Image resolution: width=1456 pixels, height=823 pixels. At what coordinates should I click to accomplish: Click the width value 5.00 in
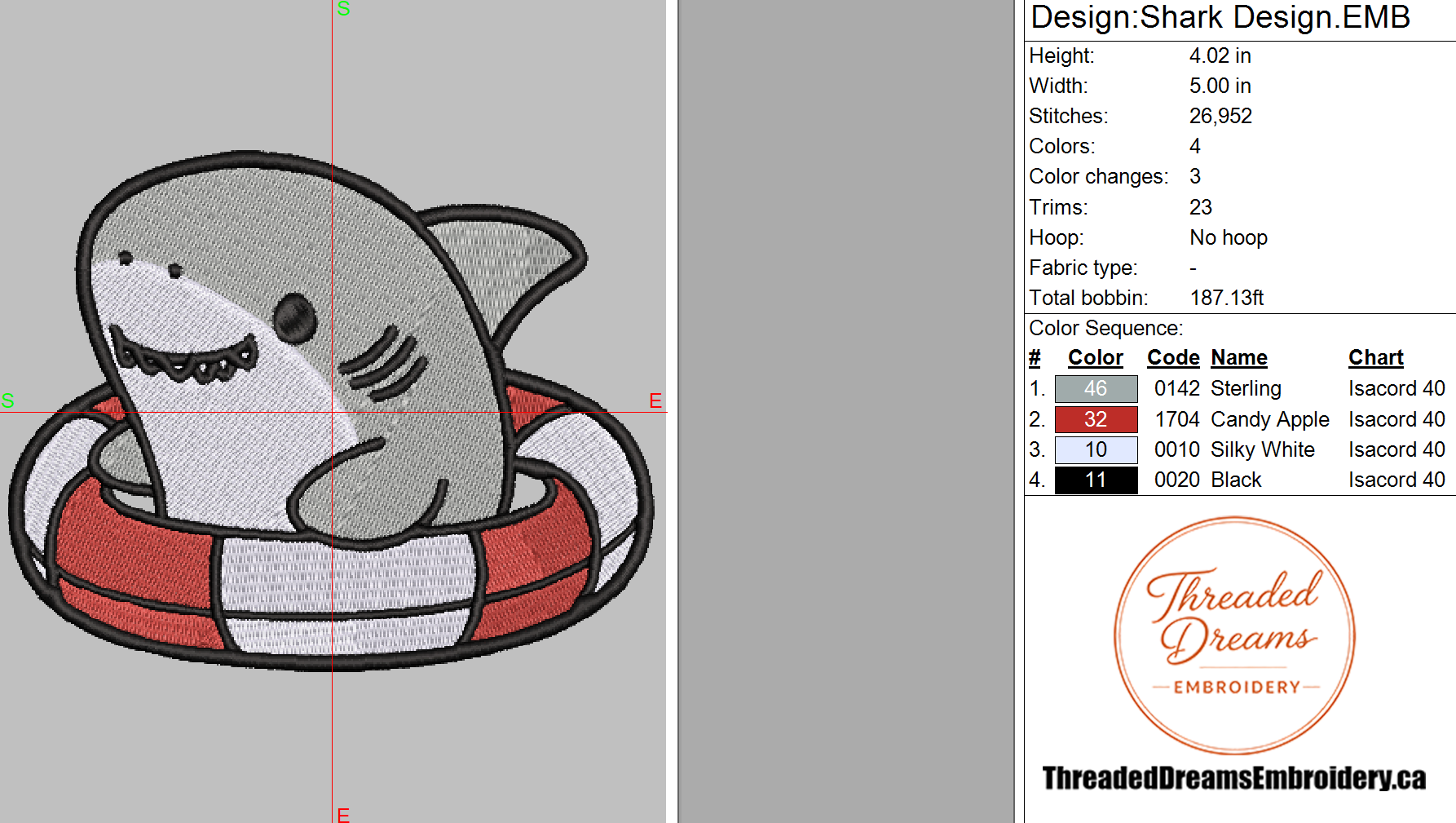pyautogui.click(x=1220, y=86)
